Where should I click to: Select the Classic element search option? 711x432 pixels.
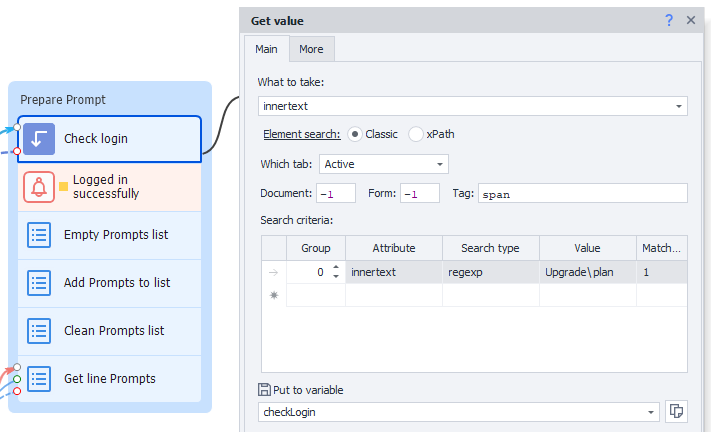point(355,134)
